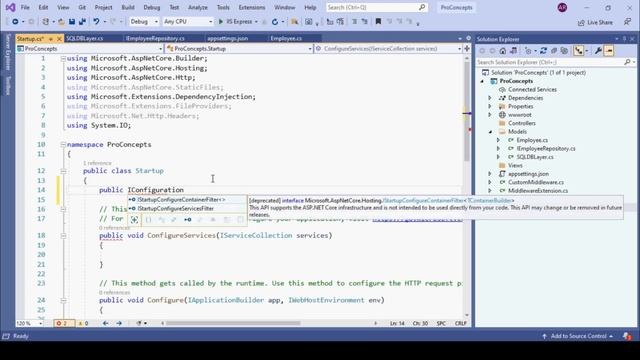The image size is (640, 360).
Task: Open the 120 % zoom dropdown
Action: (x=29, y=323)
